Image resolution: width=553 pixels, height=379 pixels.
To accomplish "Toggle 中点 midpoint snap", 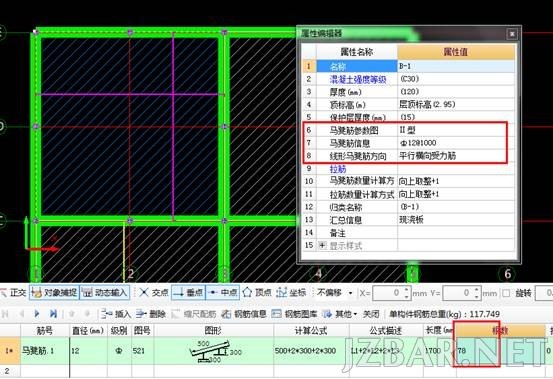I will (223, 293).
